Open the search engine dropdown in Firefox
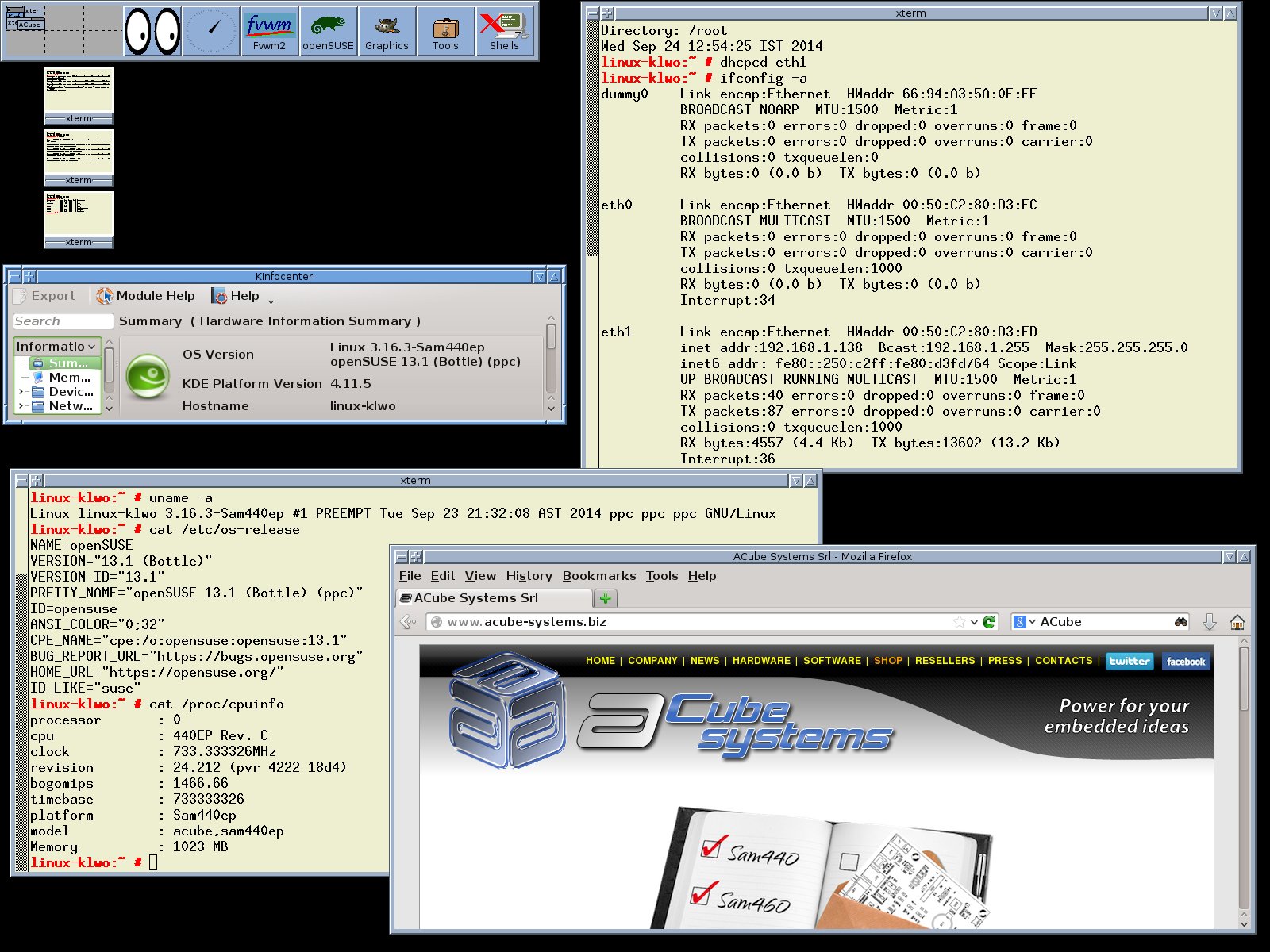Screen dimensions: 1270x952 click(x=1024, y=622)
